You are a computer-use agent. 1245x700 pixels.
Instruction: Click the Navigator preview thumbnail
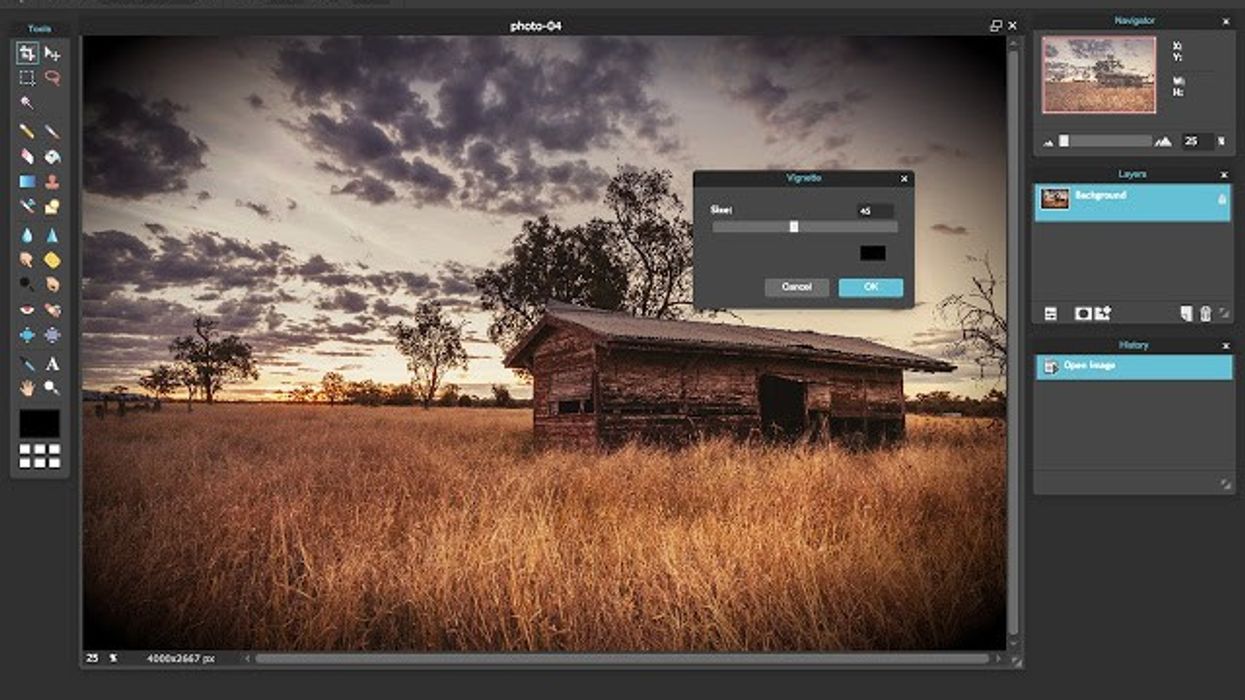click(1099, 75)
